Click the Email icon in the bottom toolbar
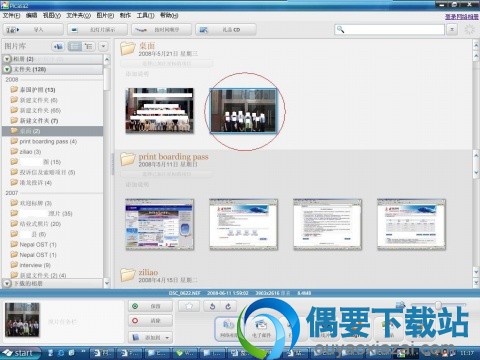480x360 pixels. tap(261, 328)
